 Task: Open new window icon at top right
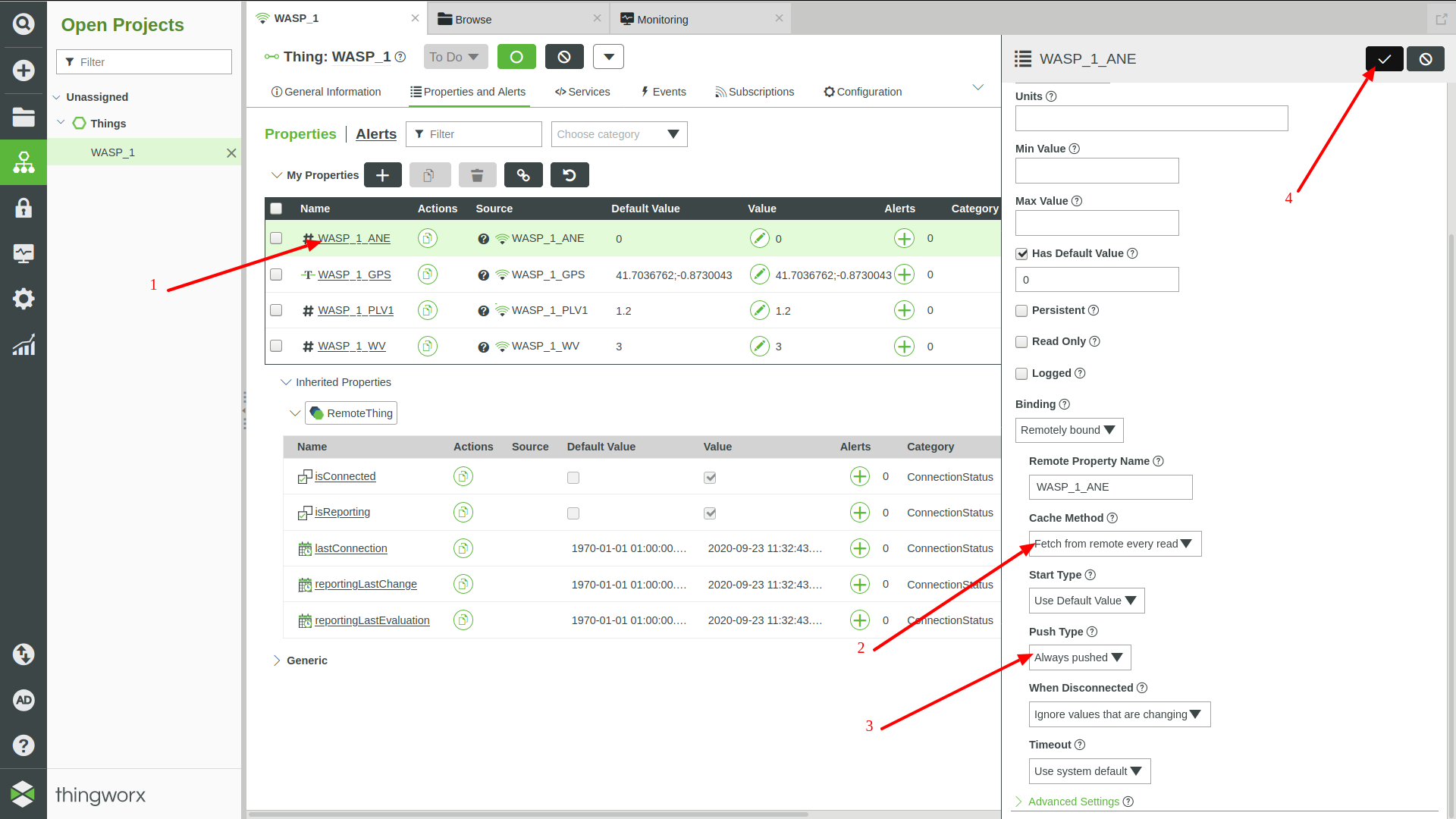click(1441, 19)
